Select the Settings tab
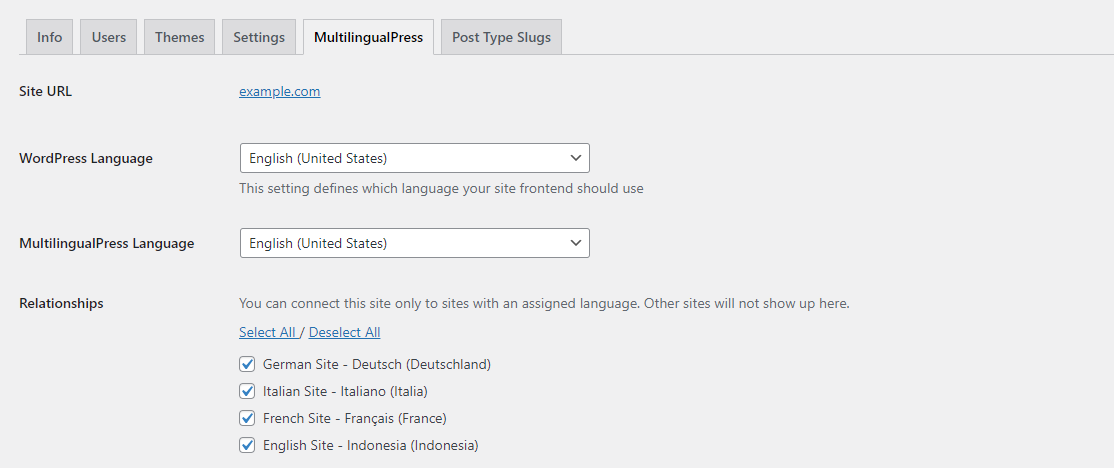The width and height of the screenshot is (1114, 468). [x=259, y=37]
